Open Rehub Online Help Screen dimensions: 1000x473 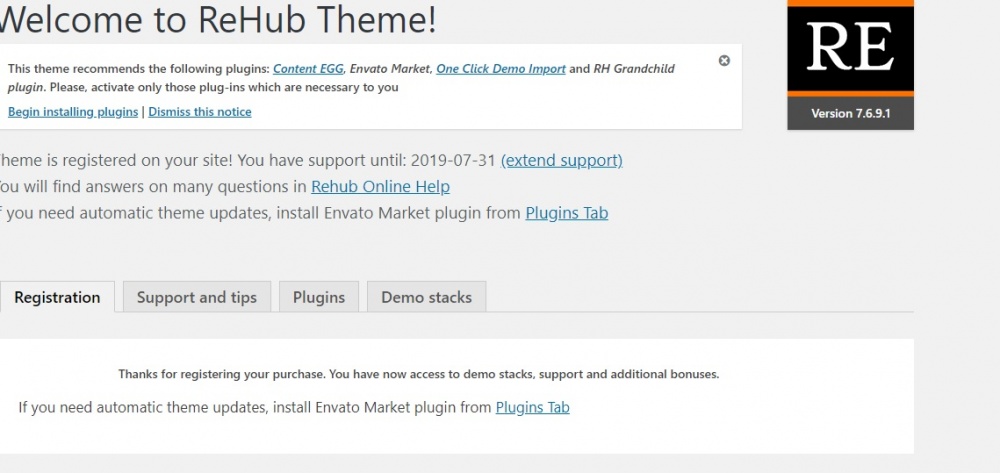[x=380, y=186]
